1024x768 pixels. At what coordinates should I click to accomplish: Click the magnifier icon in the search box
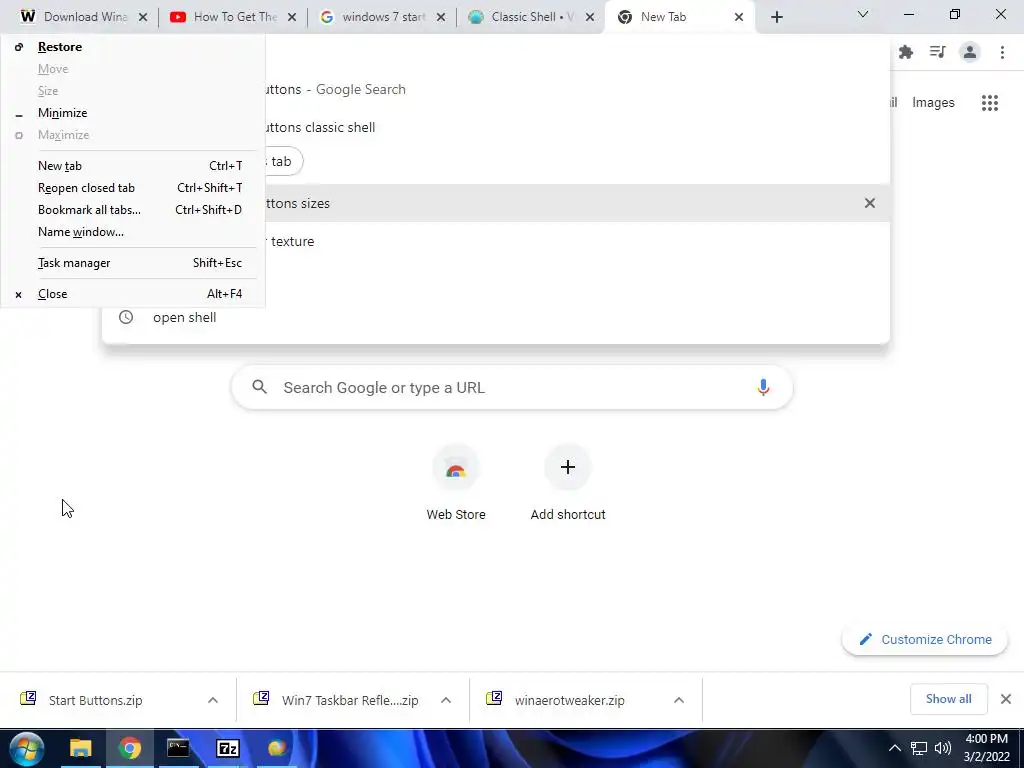(260, 387)
